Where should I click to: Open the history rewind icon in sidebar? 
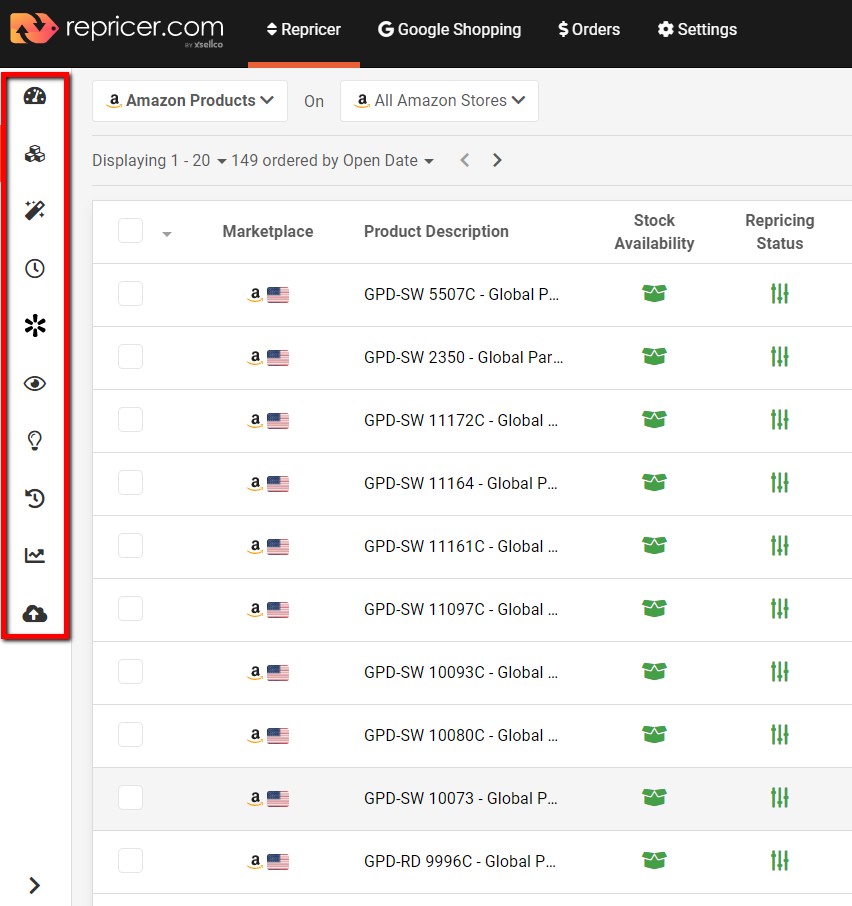coord(35,498)
